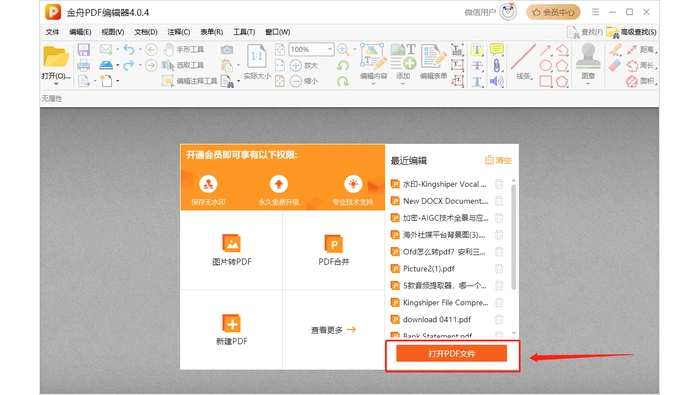This screenshot has width=700, height=395.
Task: Click the clipboard paste icon
Action: pyautogui.click(x=227, y=66)
